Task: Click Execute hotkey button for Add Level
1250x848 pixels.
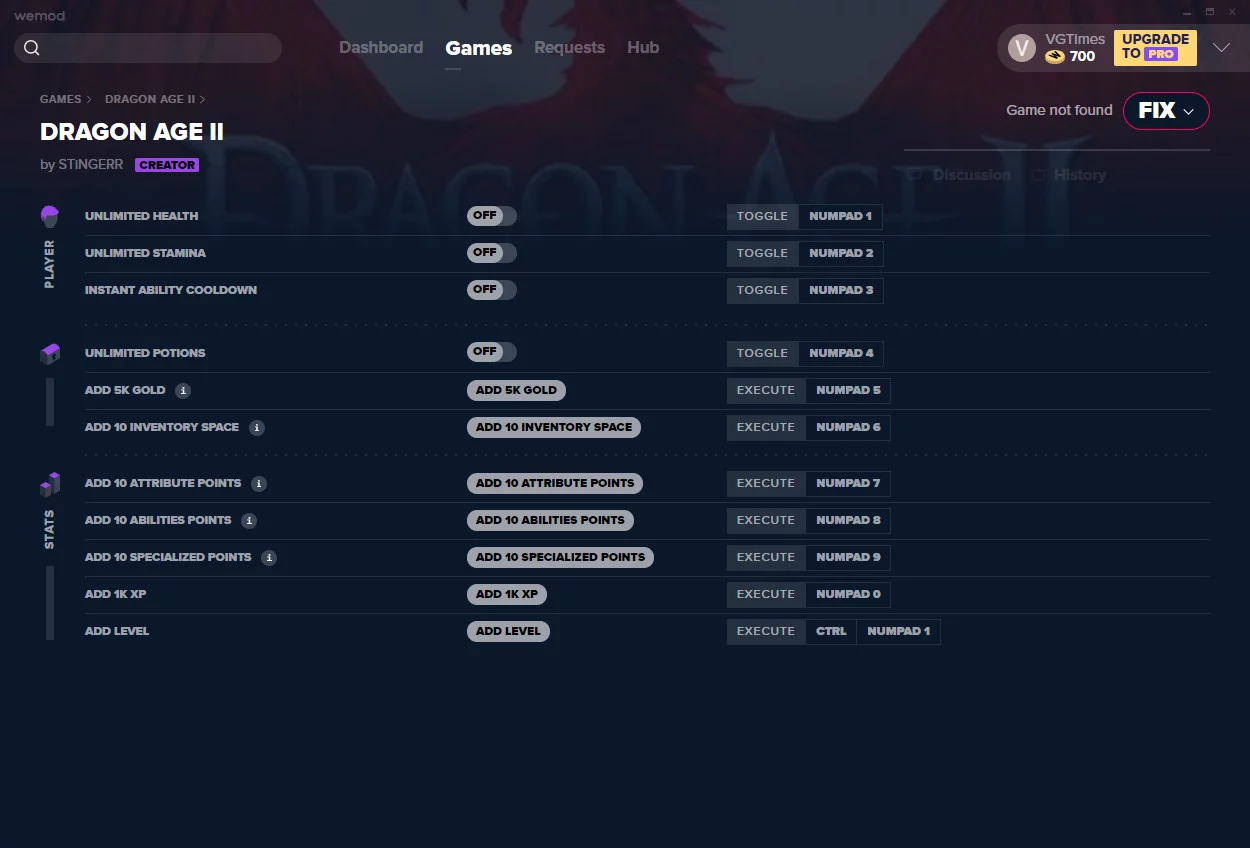Action: [766, 632]
